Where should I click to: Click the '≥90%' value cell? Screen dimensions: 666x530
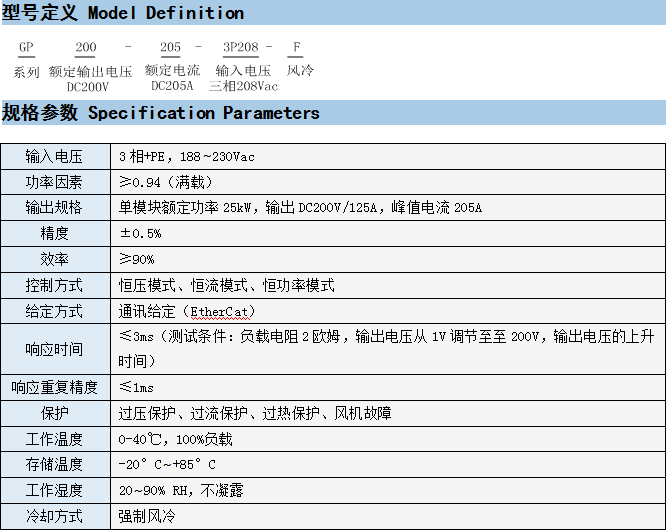pos(388,259)
